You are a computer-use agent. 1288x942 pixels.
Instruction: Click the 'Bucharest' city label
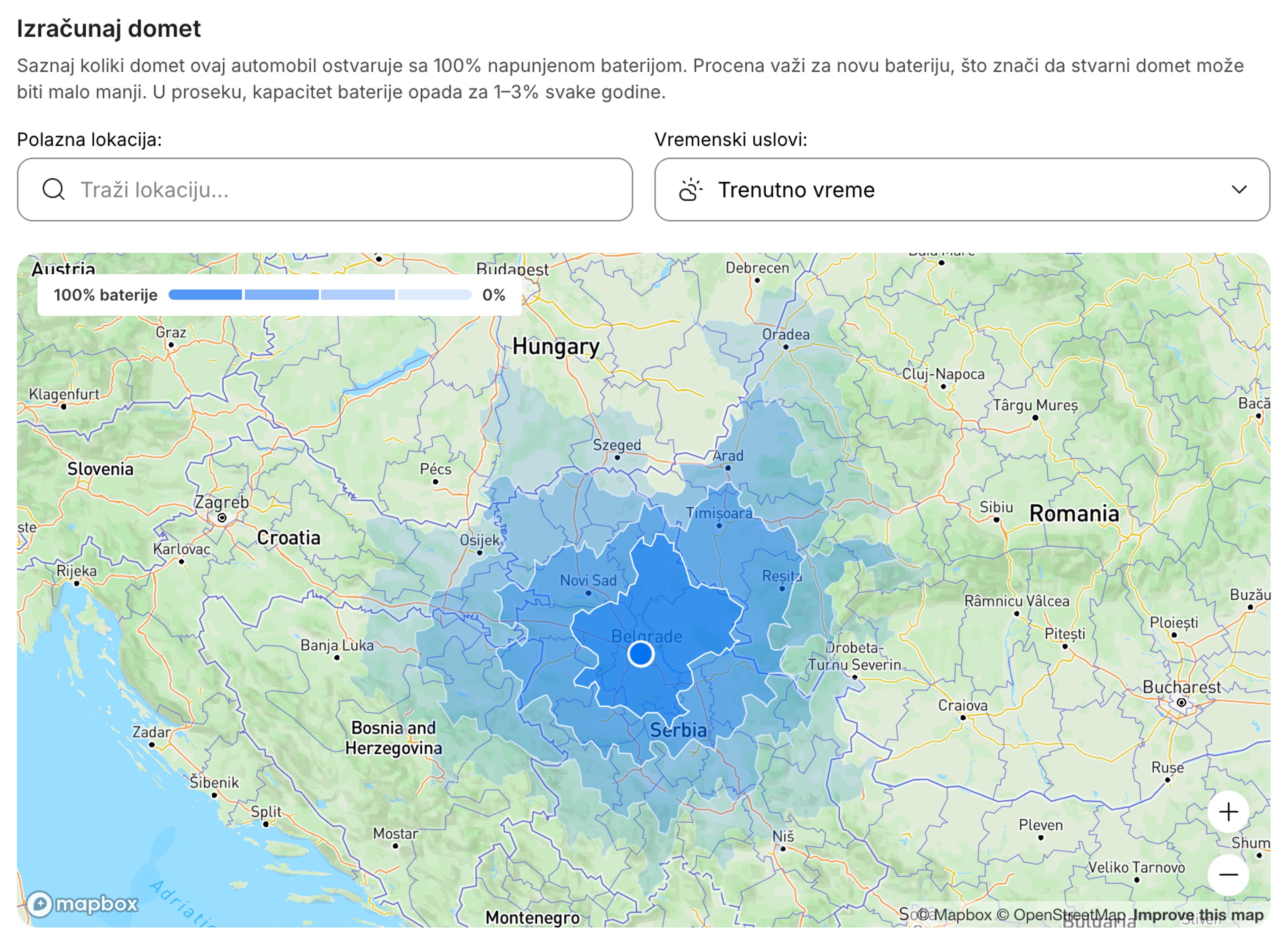coord(1182,687)
